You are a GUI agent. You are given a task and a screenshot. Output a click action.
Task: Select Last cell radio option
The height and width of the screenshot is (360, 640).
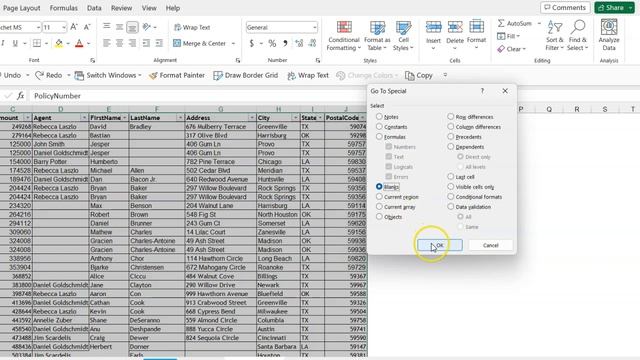[451, 176]
